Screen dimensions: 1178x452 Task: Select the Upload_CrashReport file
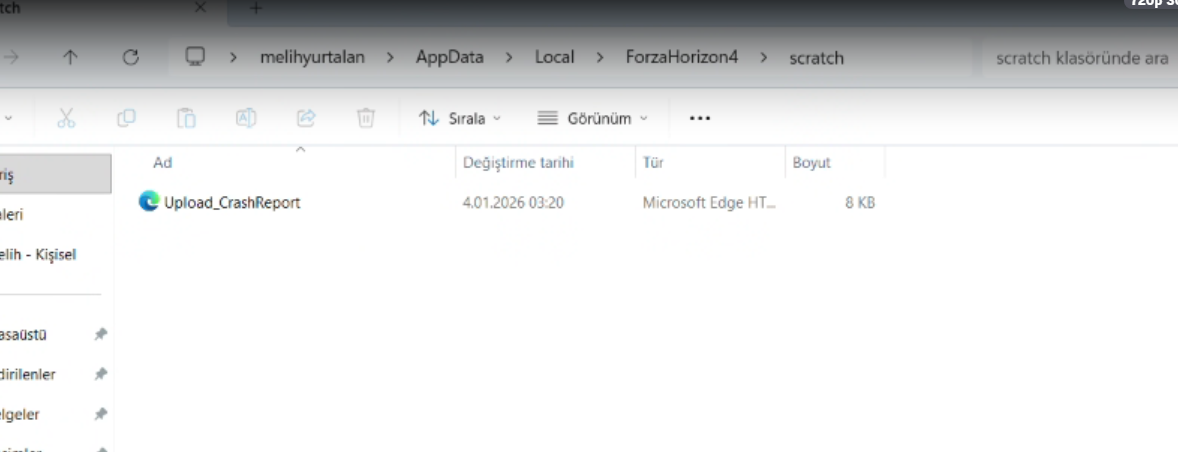pos(232,203)
